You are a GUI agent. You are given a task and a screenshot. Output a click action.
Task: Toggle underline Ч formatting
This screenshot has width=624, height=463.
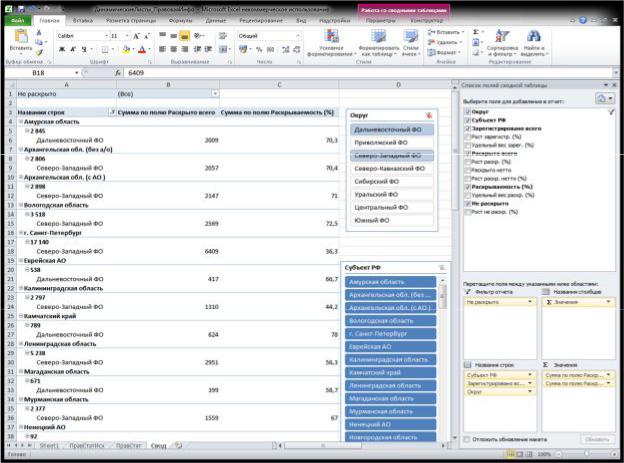click(84, 49)
